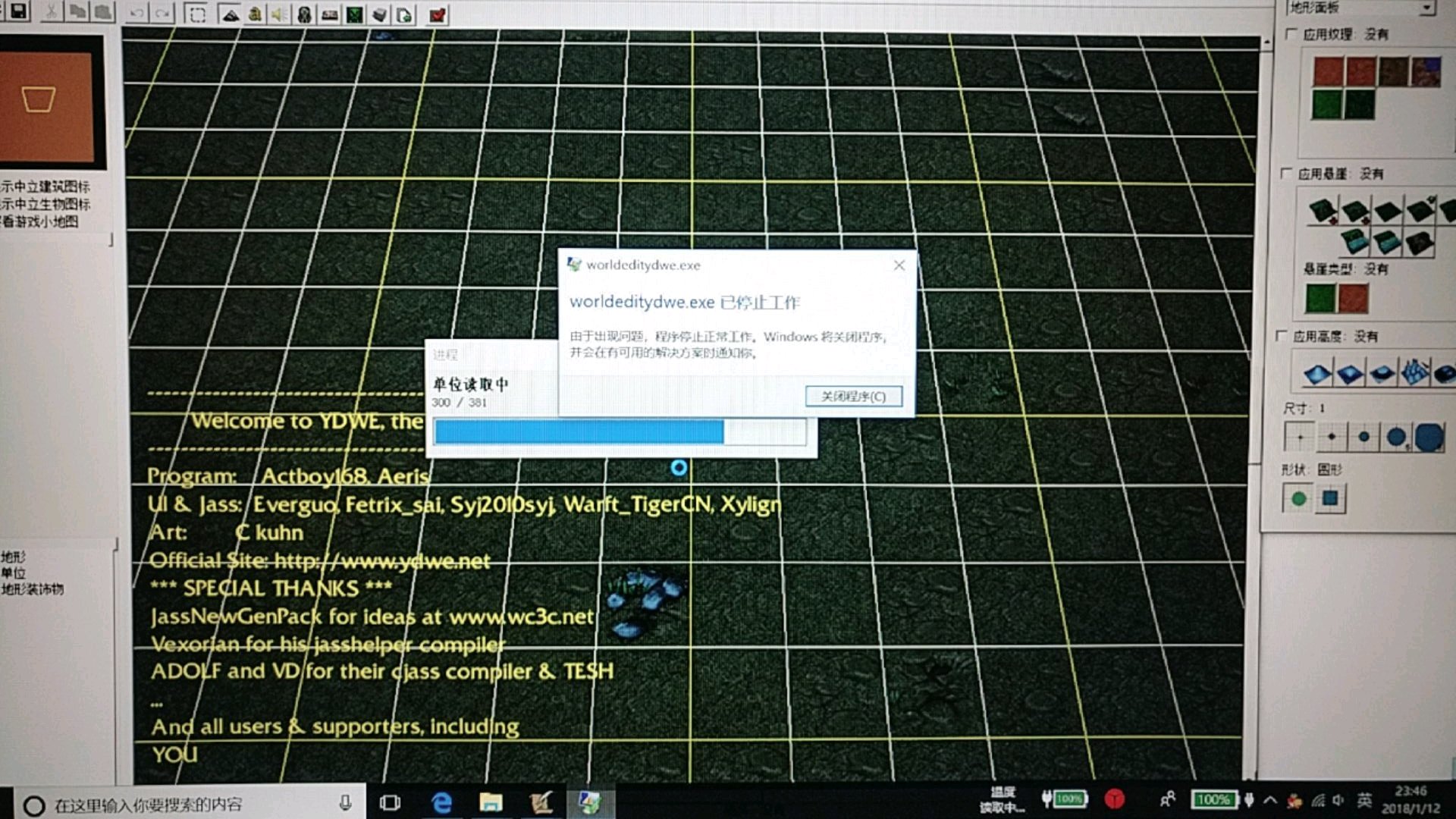1456x819 pixels.
Task: Open the Object Editor helmet icon
Action: coord(304,14)
